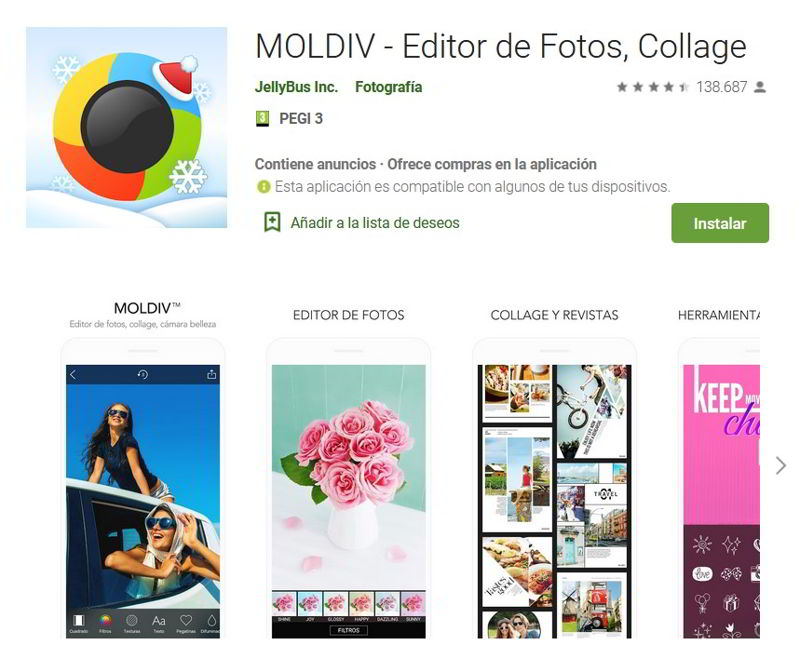Click the share icon in first screenshot
The width and height of the screenshot is (800, 672).
click(x=212, y=375)
